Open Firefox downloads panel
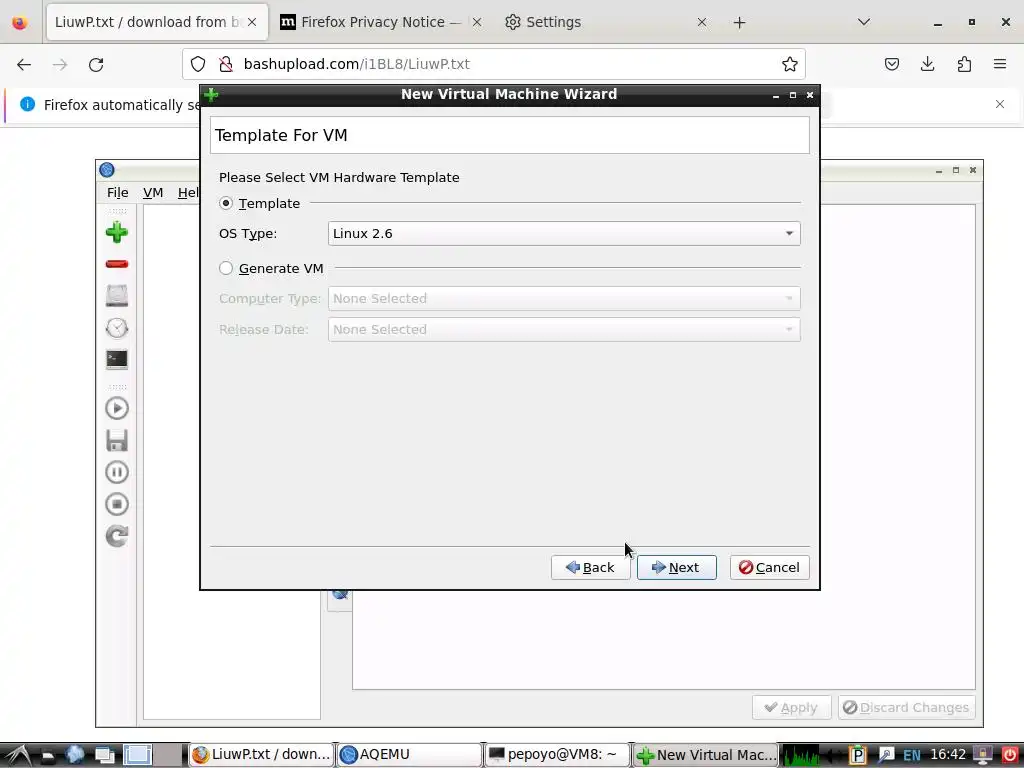Screen dimensions: 1024x768 (927, 64)
